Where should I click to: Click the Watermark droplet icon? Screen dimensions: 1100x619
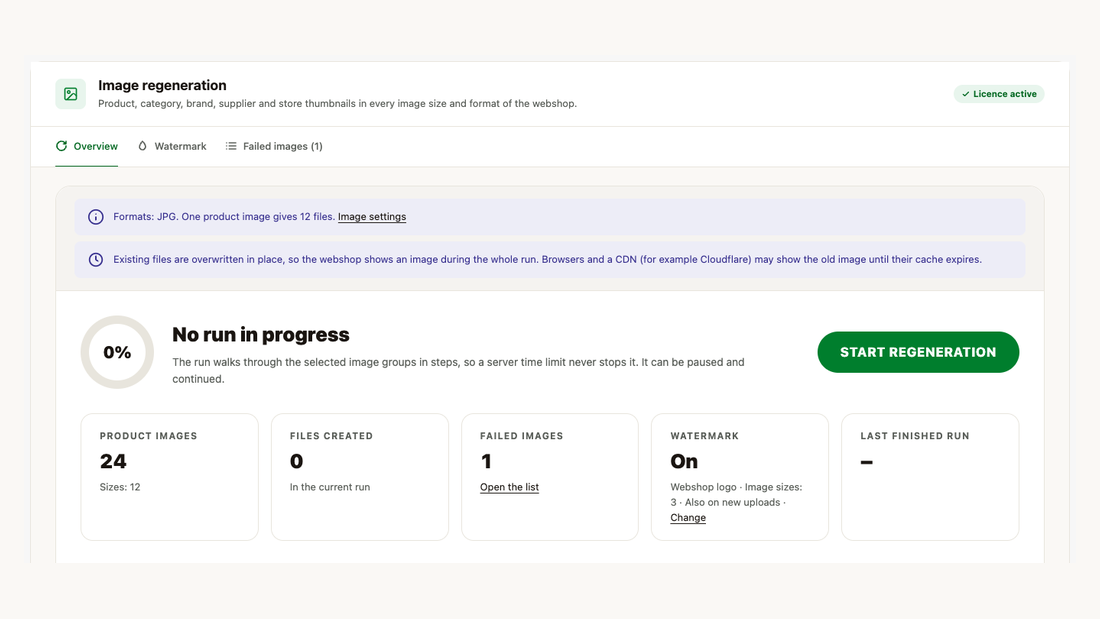142,146
